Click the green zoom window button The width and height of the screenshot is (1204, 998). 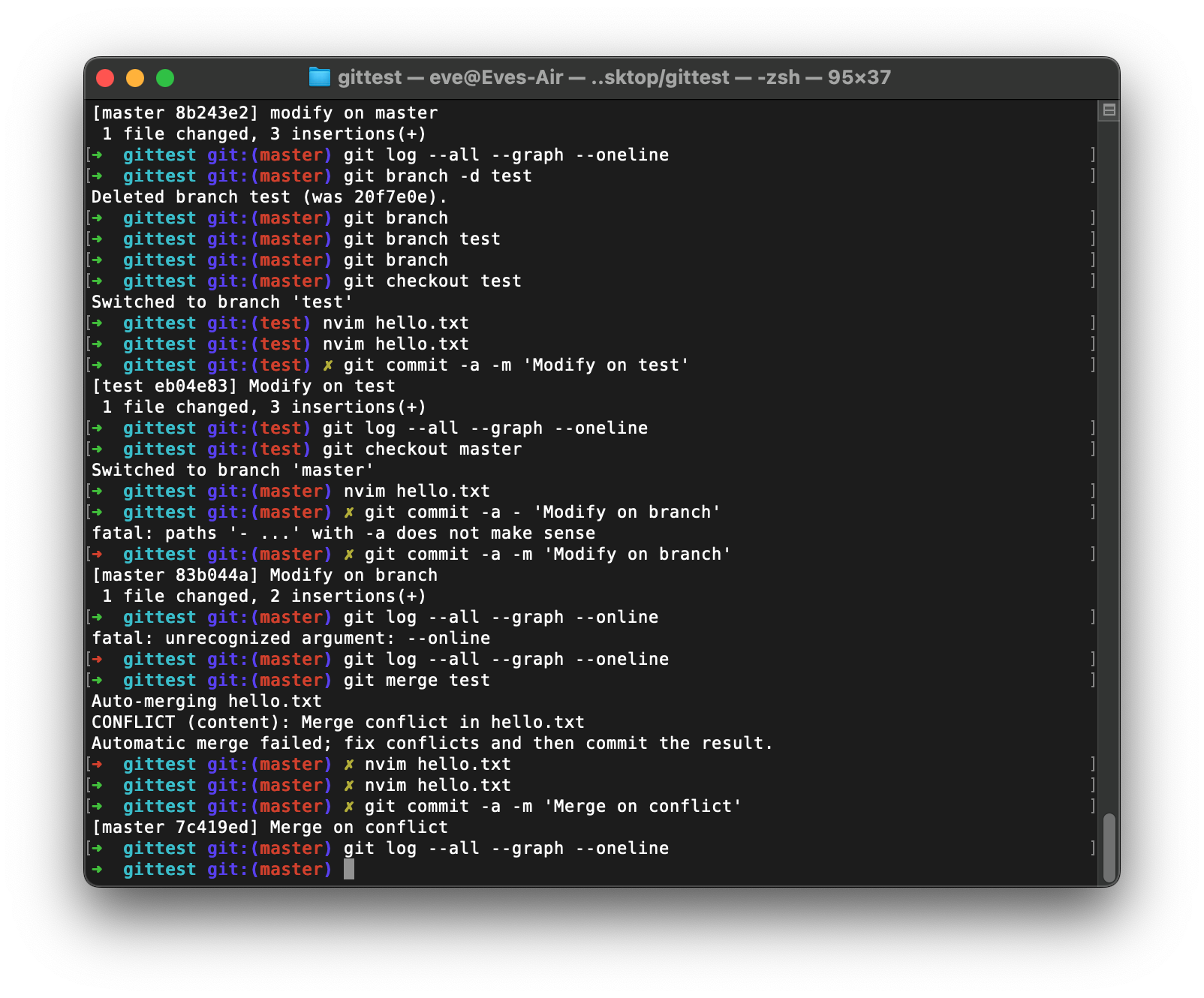[165, 78]
